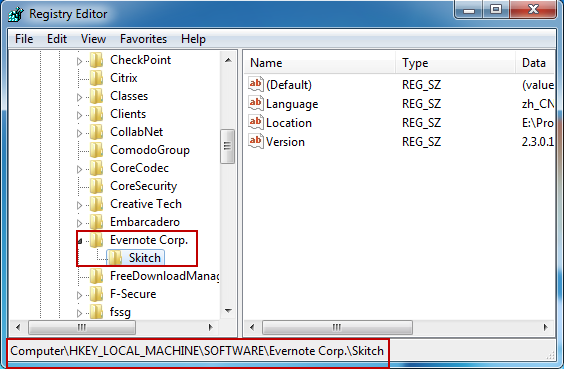
Task: Click the Classes folder icon
Action: pos(96,96)
